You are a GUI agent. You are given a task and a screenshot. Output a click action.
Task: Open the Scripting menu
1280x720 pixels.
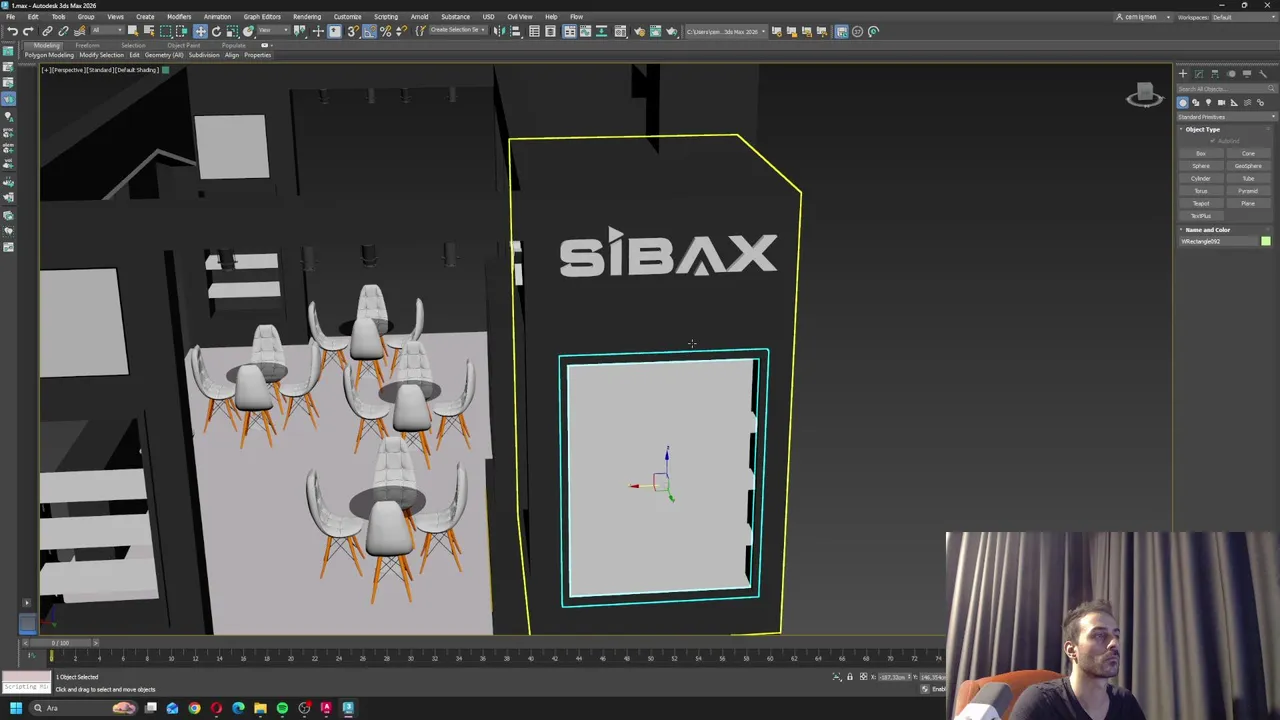(x=385, y=17)
